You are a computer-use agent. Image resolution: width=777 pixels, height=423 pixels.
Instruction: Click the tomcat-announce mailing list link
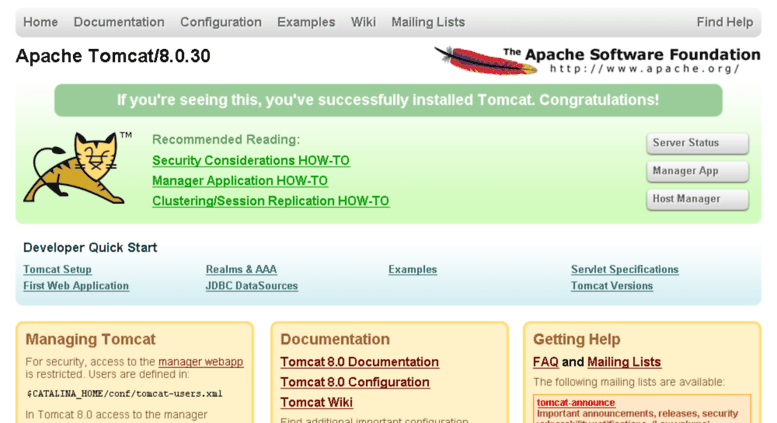576,403
